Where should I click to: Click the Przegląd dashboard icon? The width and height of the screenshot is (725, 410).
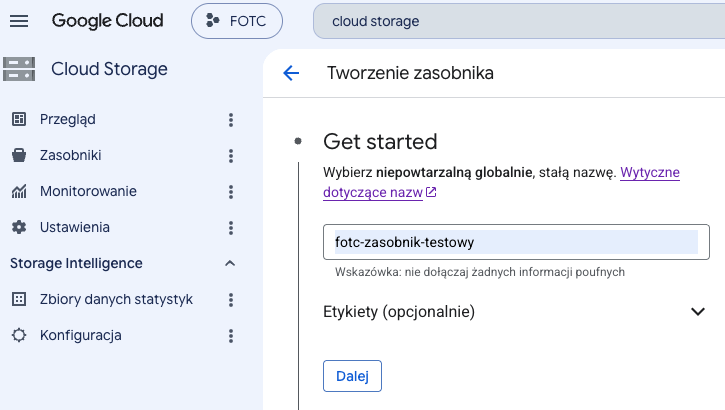click(x=19, y=119)
